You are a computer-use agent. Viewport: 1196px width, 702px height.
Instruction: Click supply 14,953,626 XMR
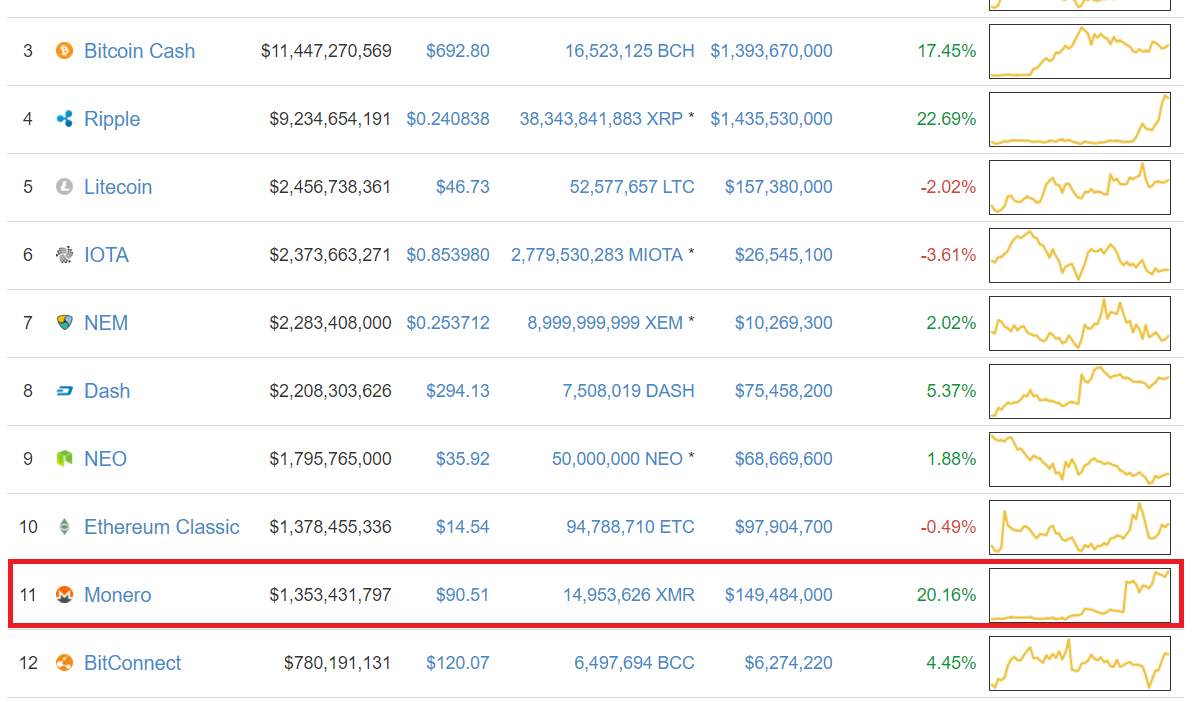(629, 594)
